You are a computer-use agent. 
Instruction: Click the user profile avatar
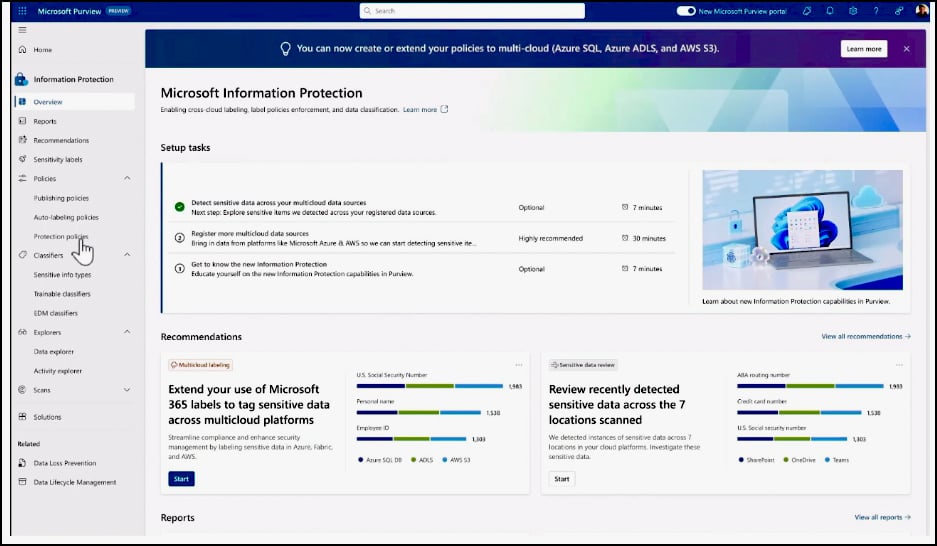pos(921,11)
